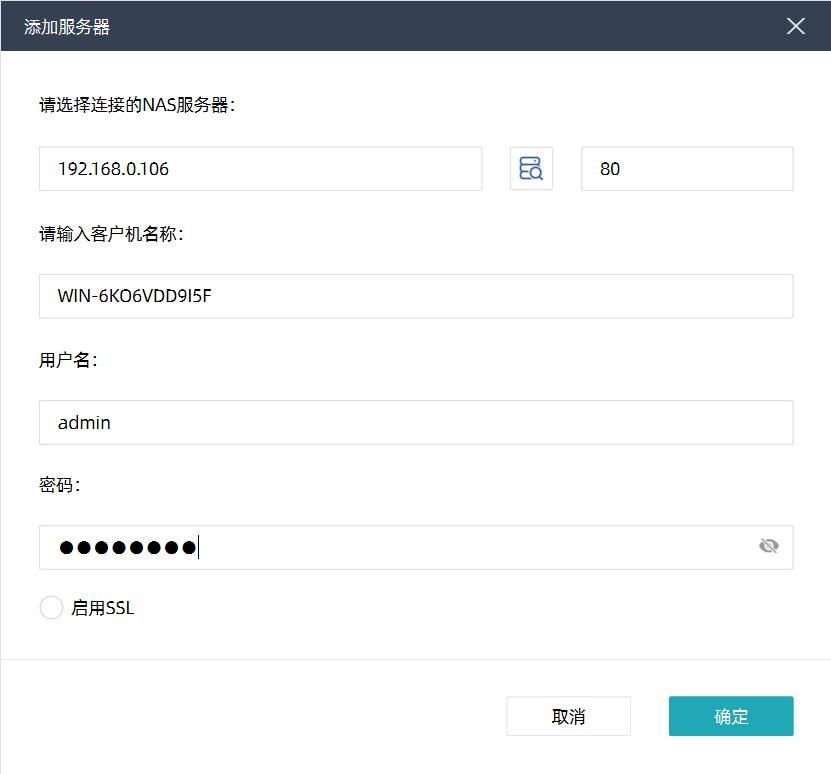Focus the masked password input field
831x774 pixels.
[x=400, y=547]
